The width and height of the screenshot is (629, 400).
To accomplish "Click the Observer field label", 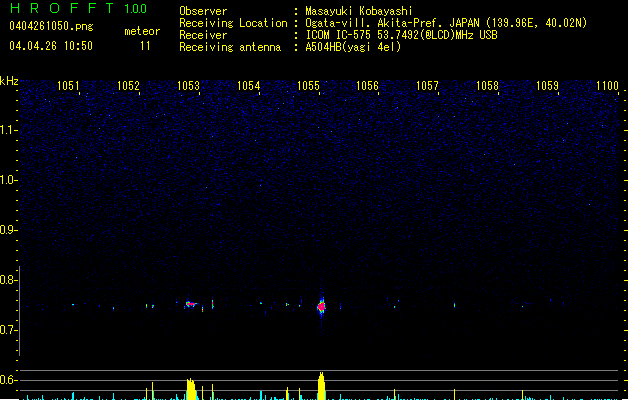I will pyautogui.click(x=203, y=11).
